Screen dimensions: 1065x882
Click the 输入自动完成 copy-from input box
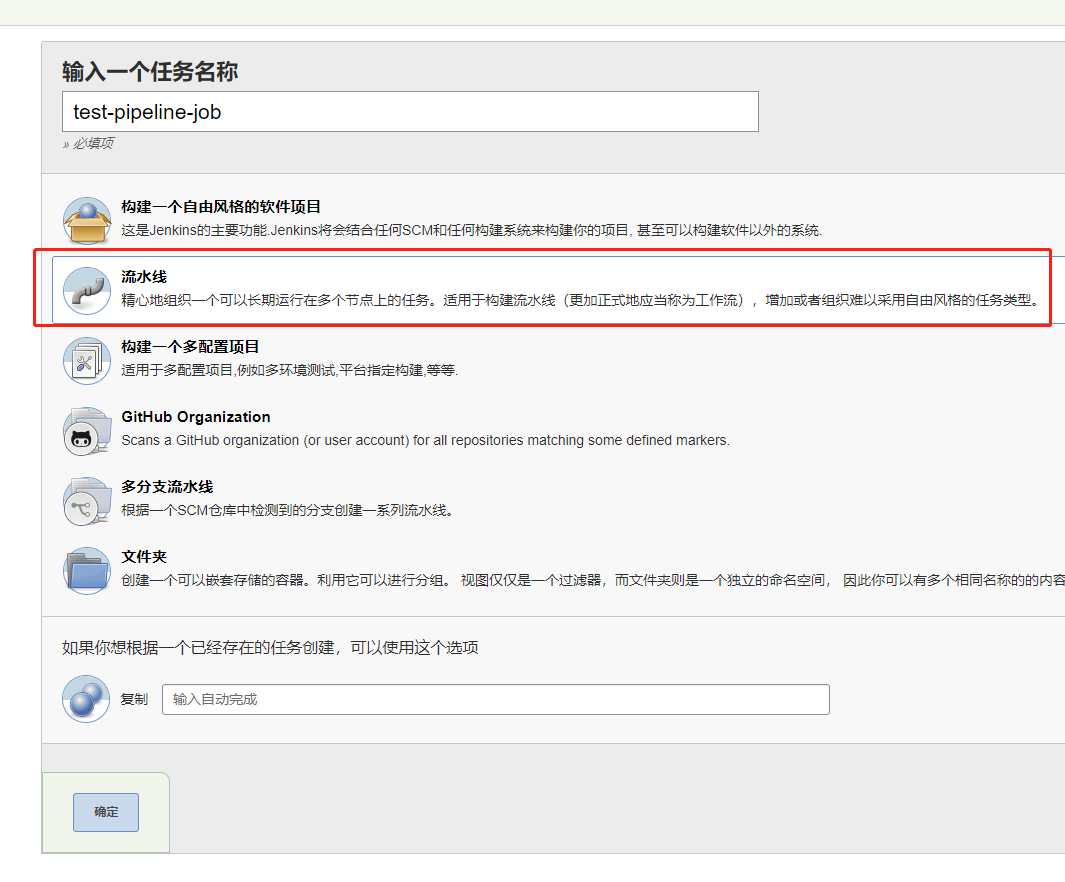[495, 699]
